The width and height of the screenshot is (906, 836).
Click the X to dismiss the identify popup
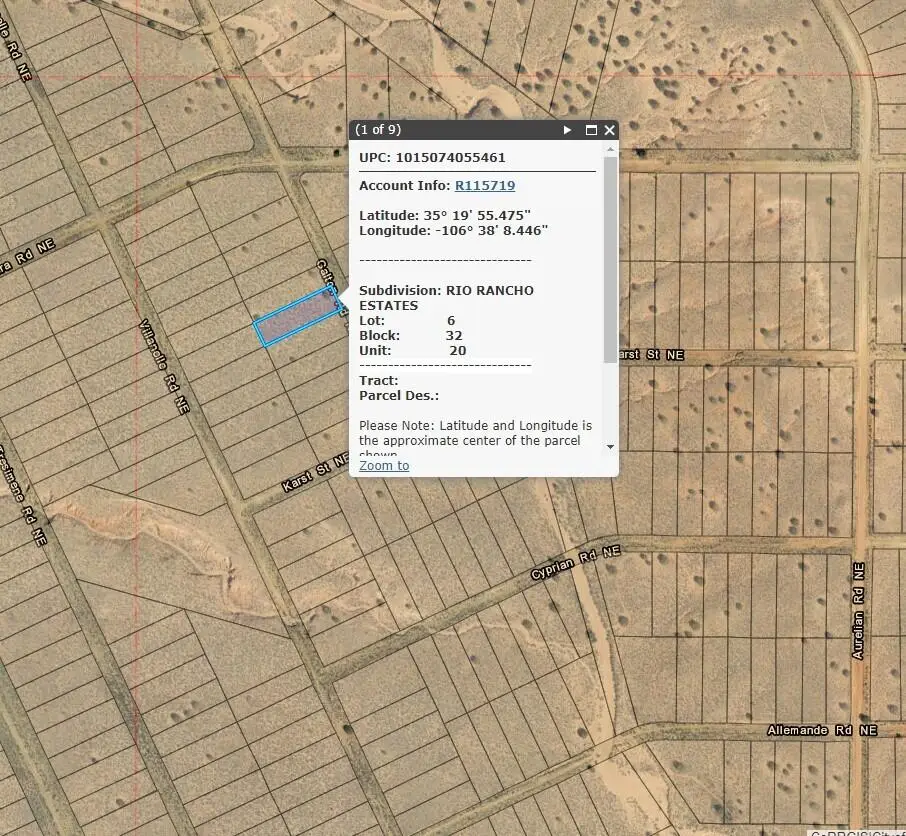(x=609, y=129)
